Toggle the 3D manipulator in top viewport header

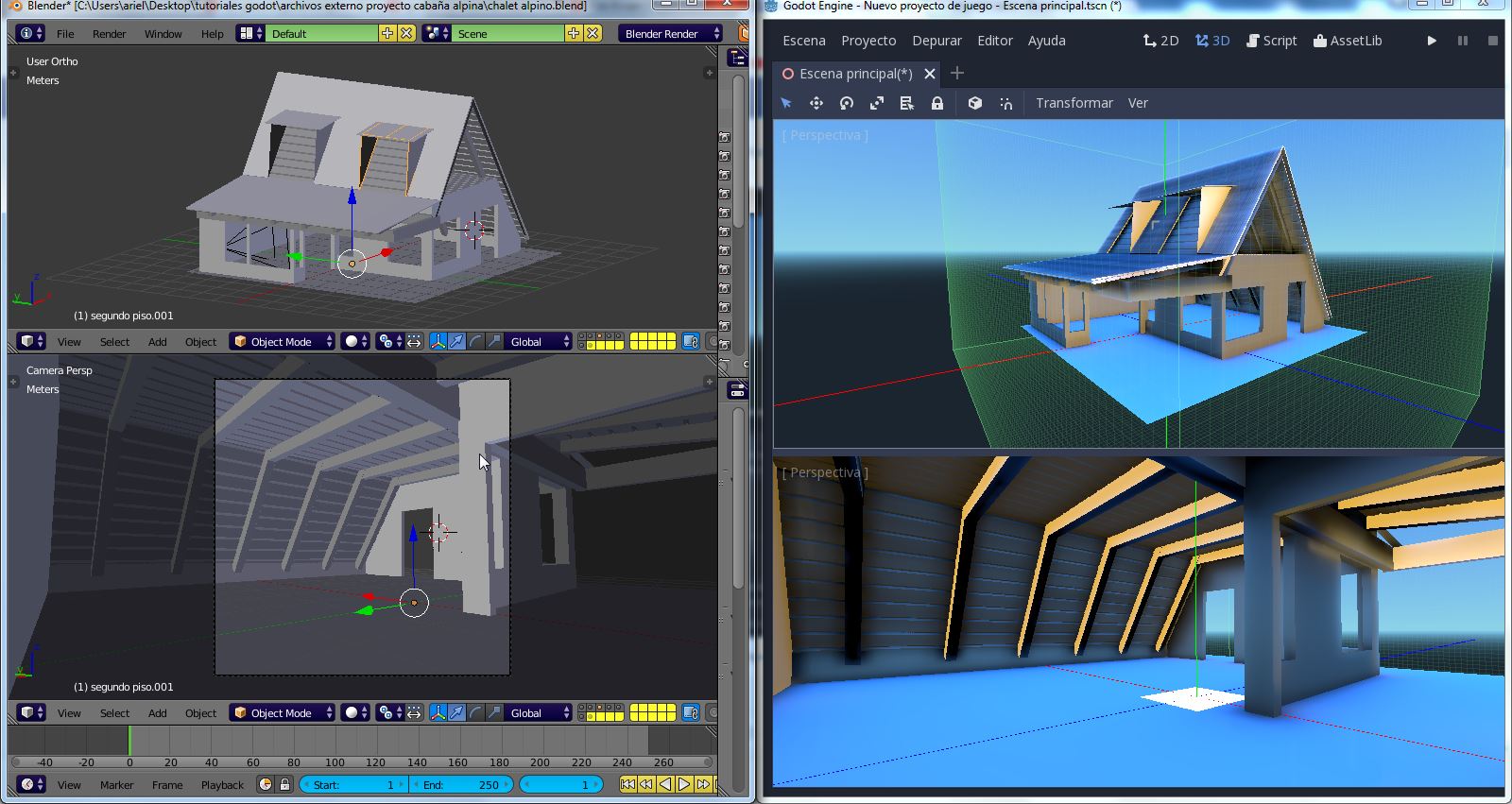(x=438, y=341)
